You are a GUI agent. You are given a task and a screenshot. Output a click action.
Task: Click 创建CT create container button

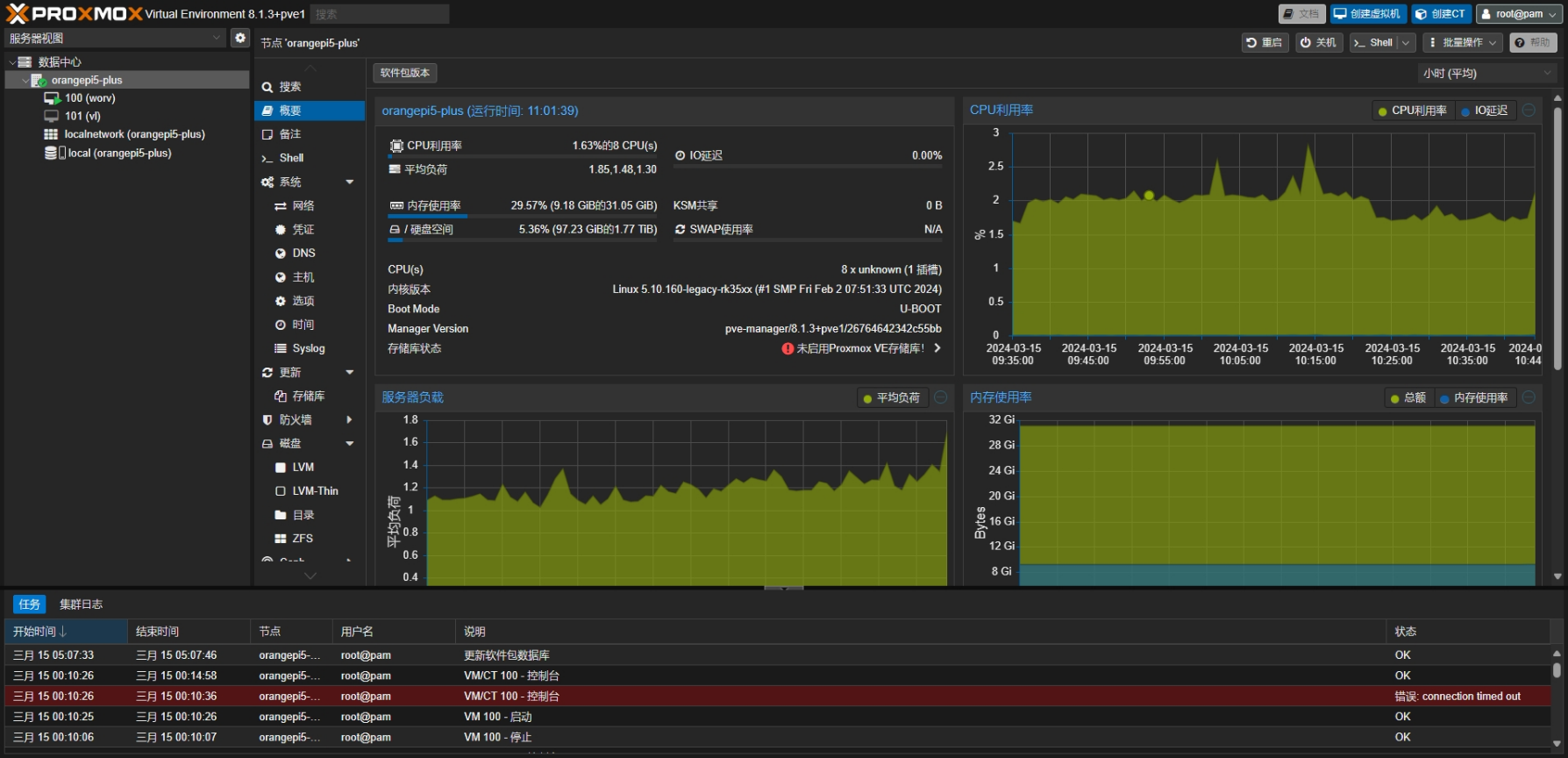pos(1441,14)
